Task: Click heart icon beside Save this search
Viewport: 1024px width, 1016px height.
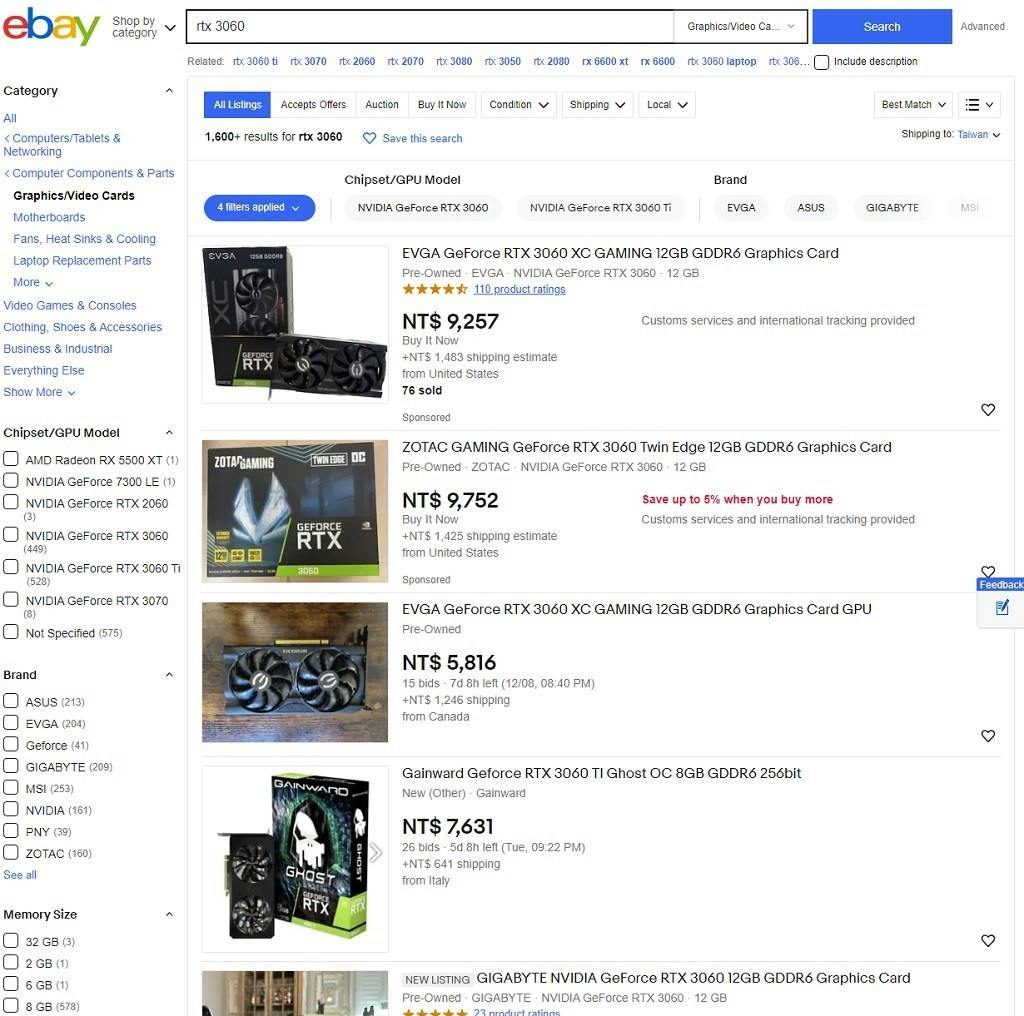Action: click(x=369, y=138)
